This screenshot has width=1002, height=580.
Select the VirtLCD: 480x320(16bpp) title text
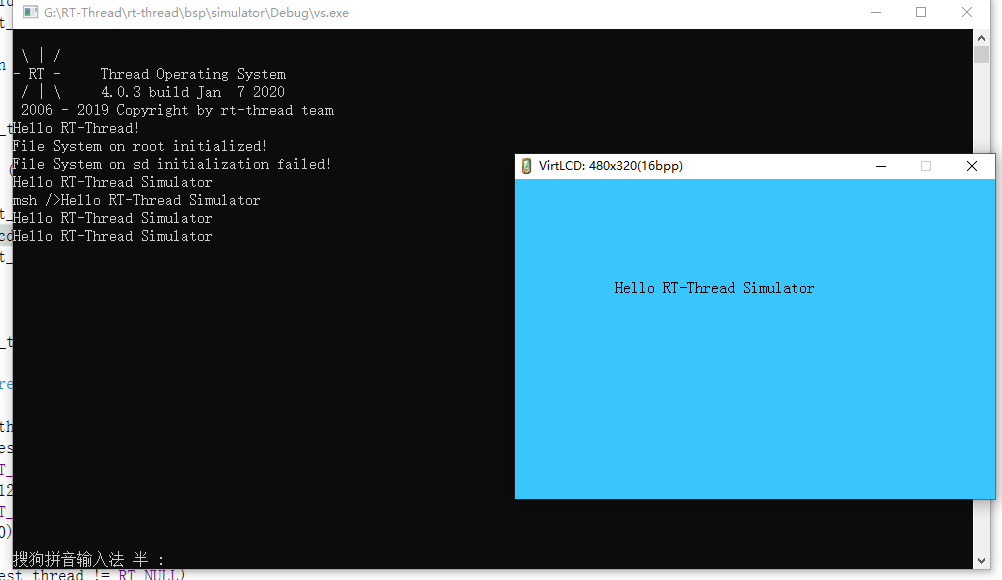tap(610, 166)
